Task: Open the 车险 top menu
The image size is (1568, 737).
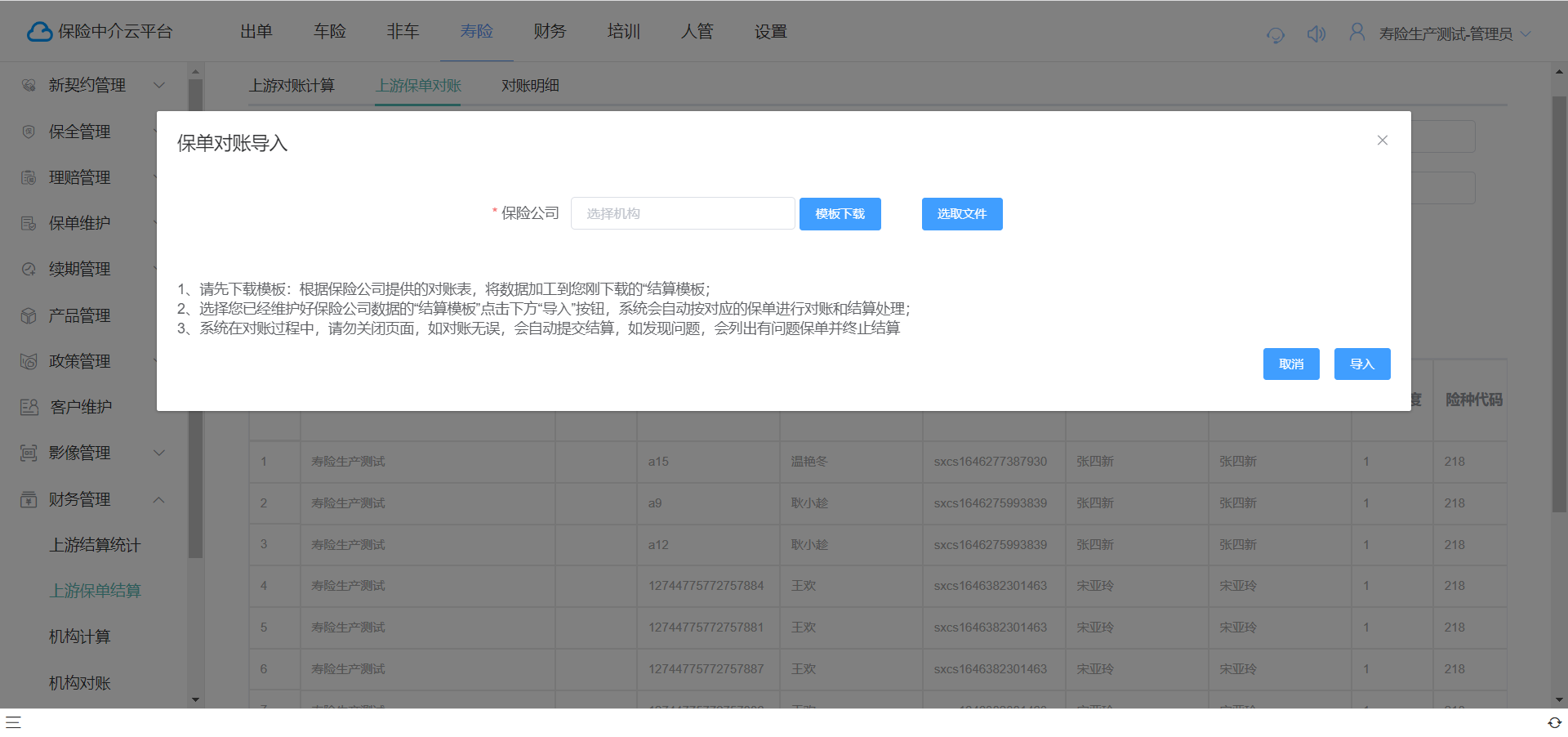Action: coord(330,31)
